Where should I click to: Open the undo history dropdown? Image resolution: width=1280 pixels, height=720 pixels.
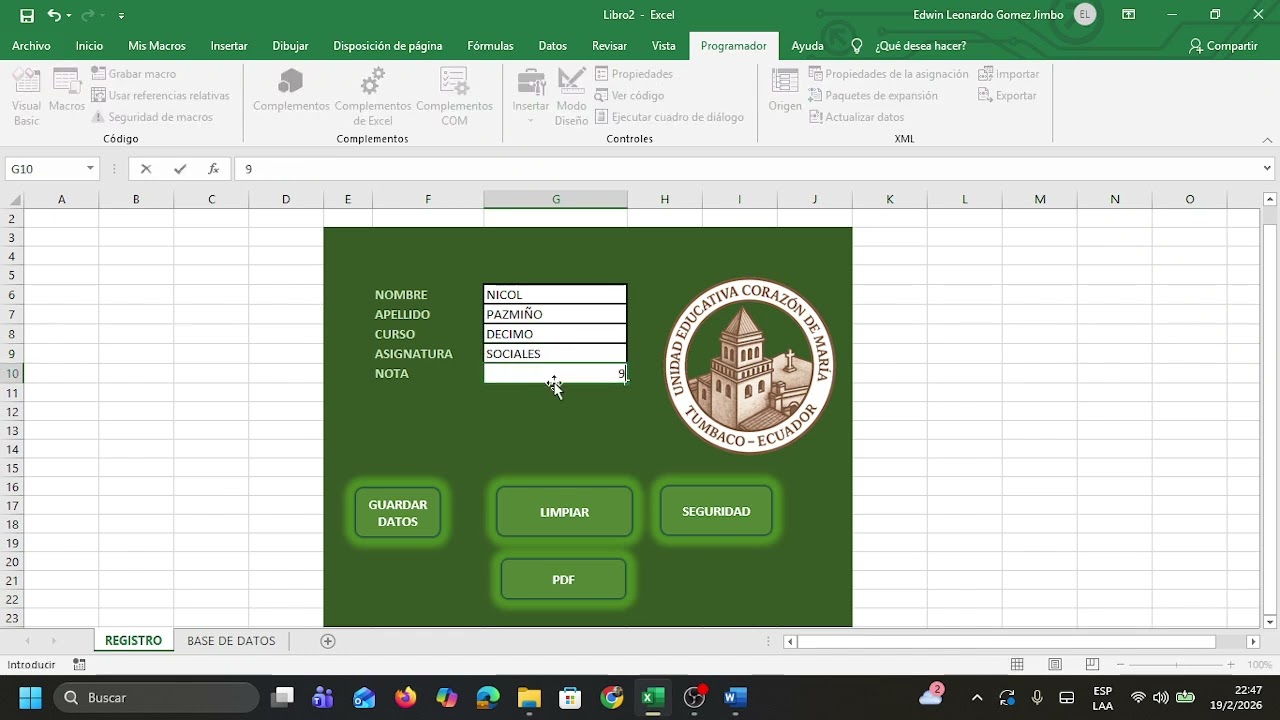click(x=69, y=16)
